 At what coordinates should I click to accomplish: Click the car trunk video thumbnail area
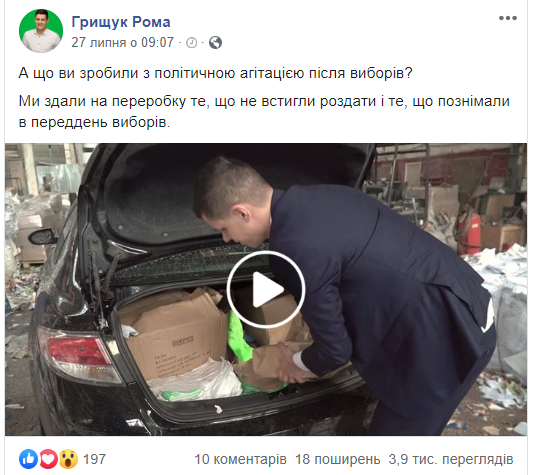pyautogui.click(x=266, y=289)
